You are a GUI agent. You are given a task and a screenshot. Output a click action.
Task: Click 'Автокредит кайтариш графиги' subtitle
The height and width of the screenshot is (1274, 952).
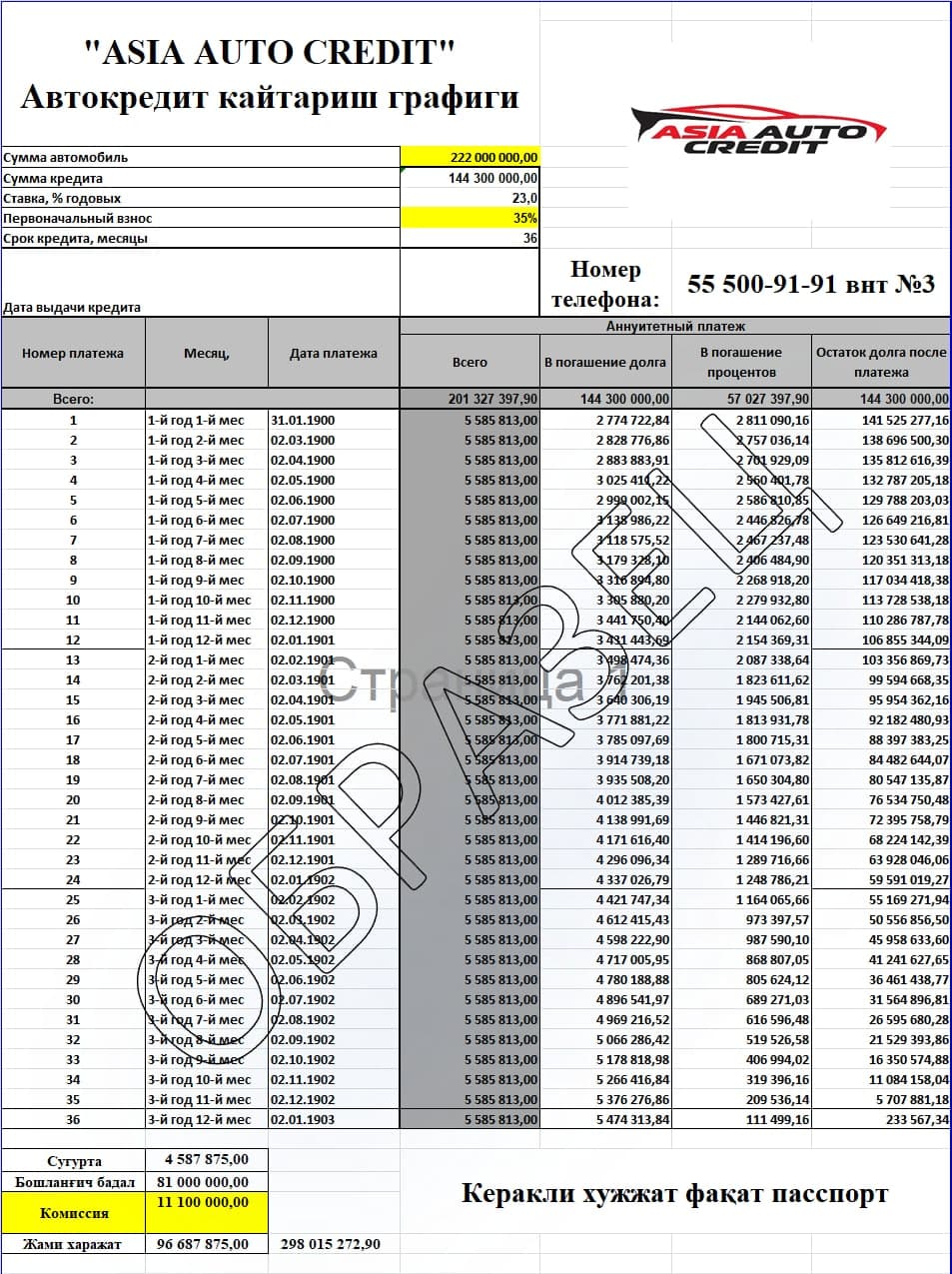pos(270,97)
